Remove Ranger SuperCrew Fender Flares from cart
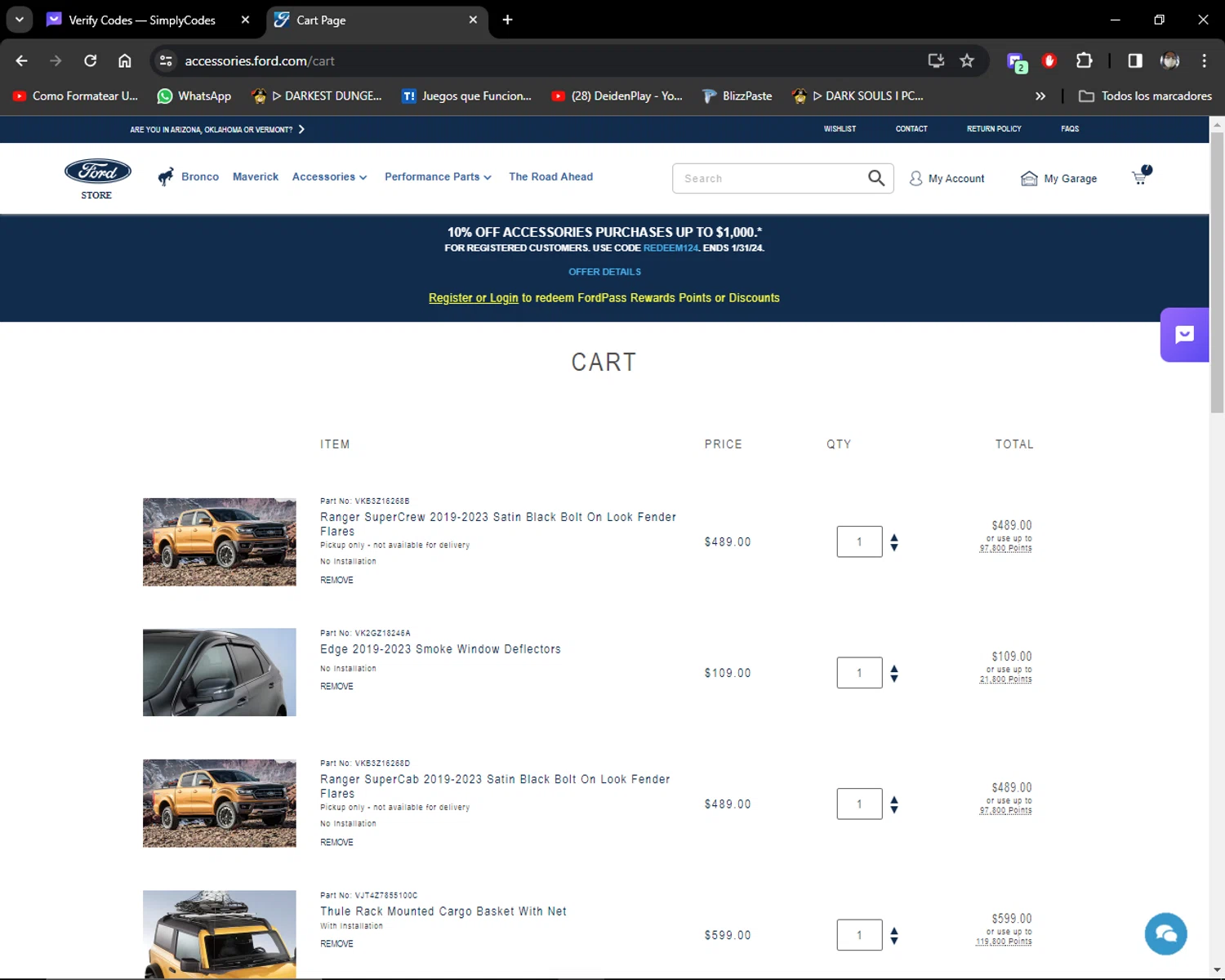The width and height of the screenshot is (1225, 980). tap(336, 580)
